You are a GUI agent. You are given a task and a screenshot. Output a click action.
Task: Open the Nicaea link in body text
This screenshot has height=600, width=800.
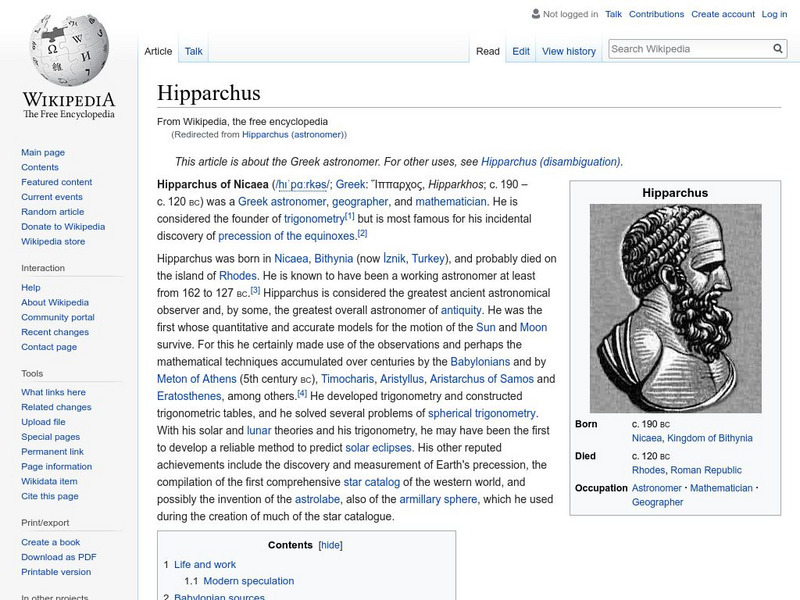(x=291, y=259)
